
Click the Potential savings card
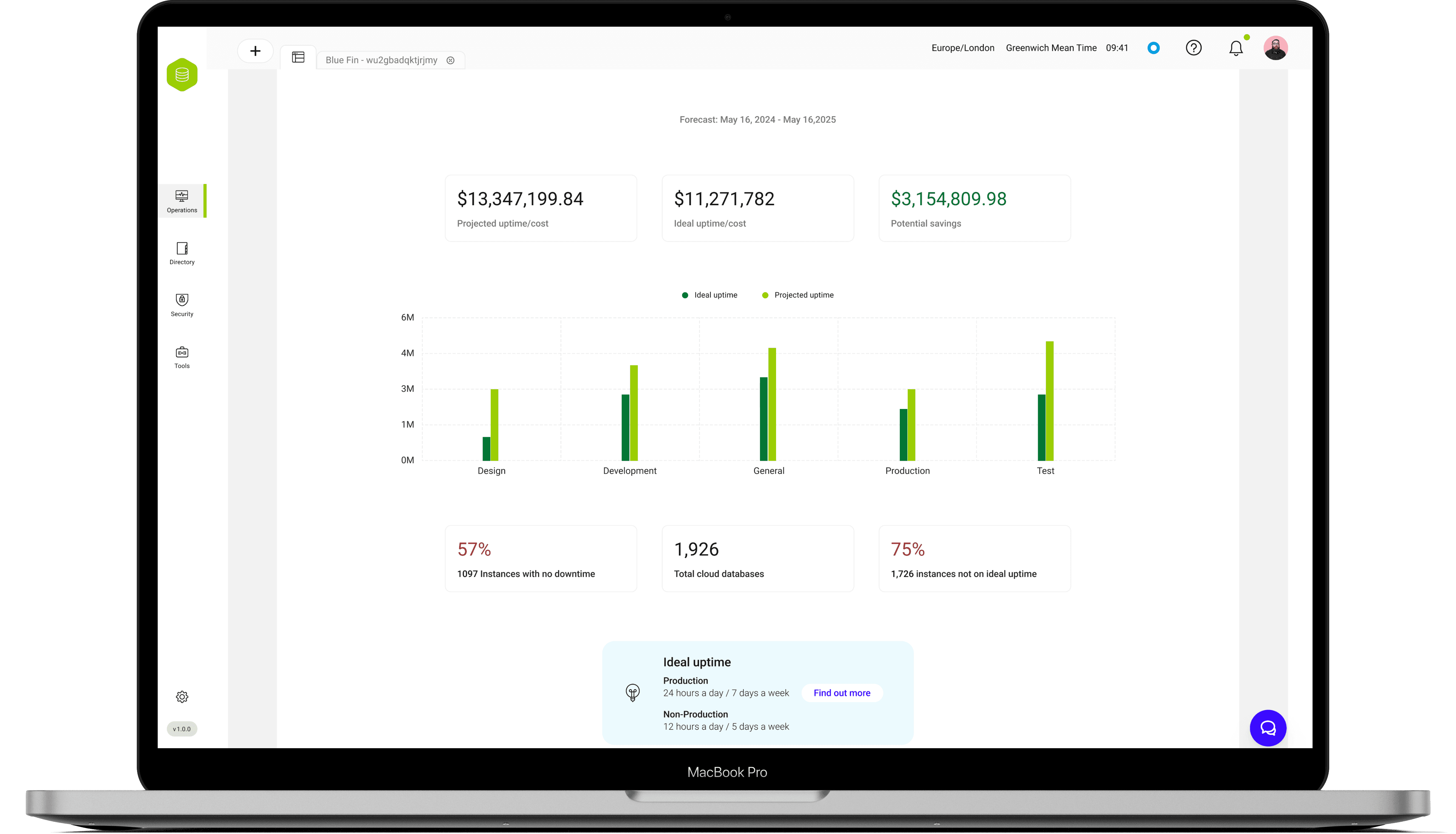click(x=974, y=209)
